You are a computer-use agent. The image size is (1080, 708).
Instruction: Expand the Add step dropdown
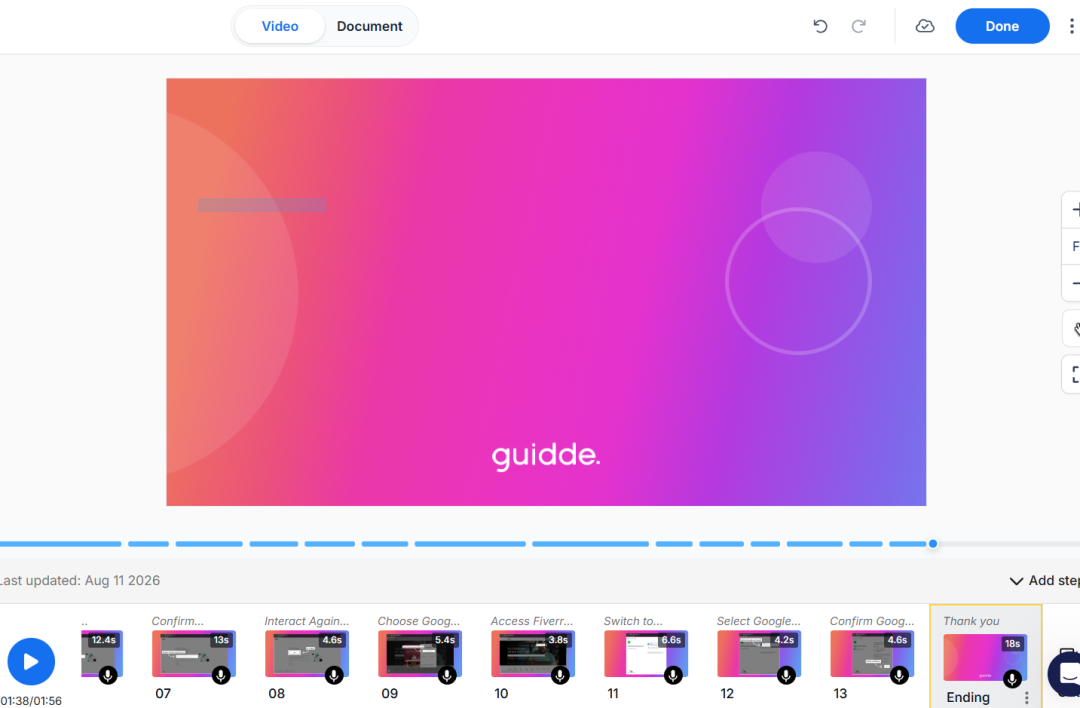(1045, 581)
